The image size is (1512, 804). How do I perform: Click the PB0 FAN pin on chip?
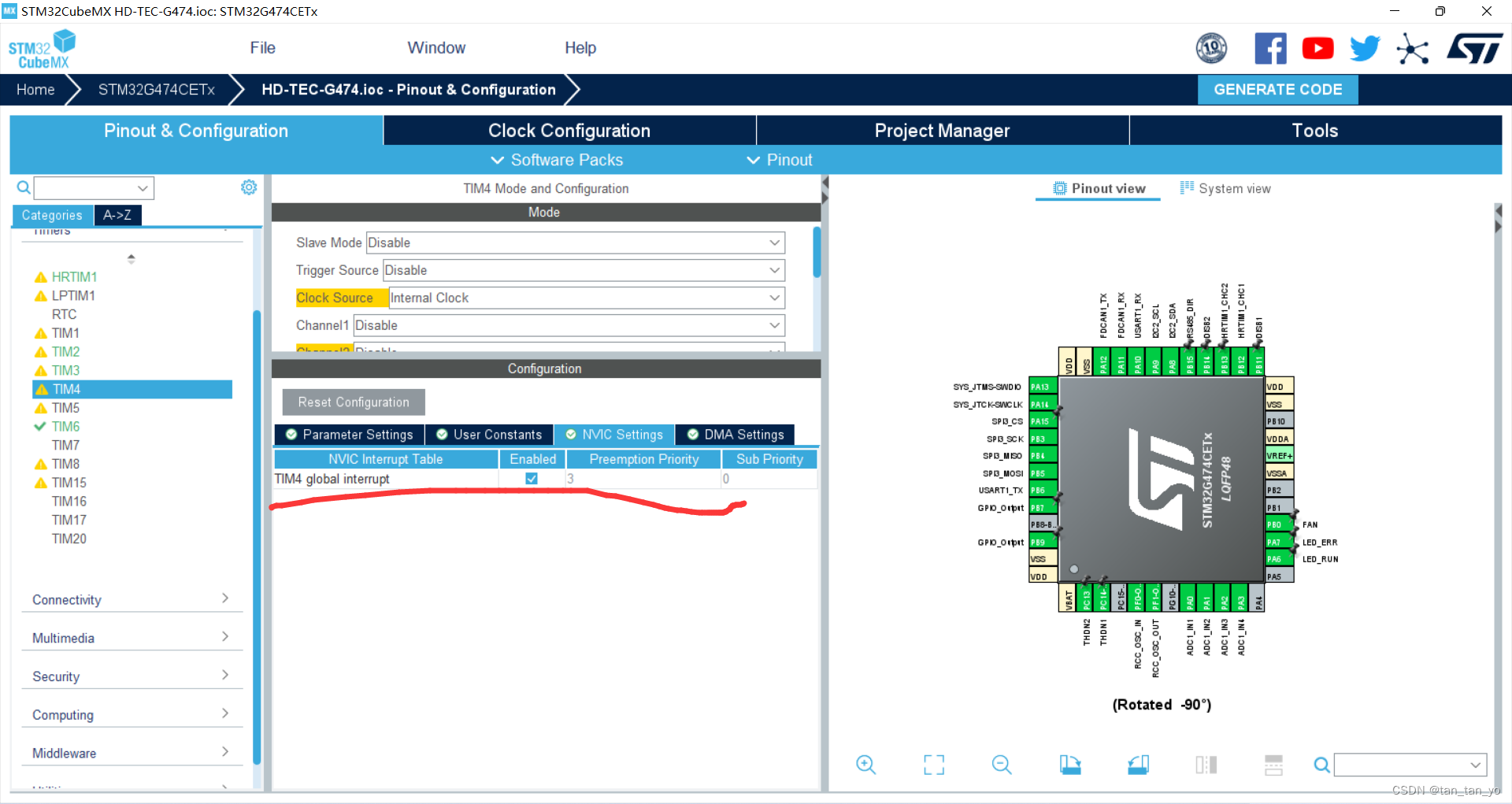click(x=1280, y=524)
